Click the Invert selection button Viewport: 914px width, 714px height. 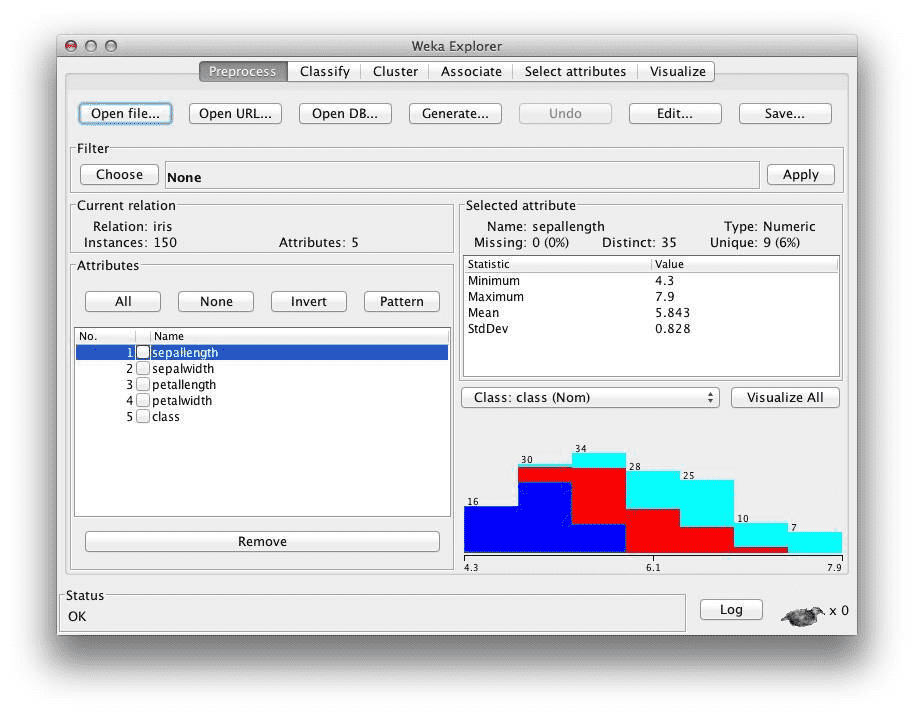click(309, 301)
